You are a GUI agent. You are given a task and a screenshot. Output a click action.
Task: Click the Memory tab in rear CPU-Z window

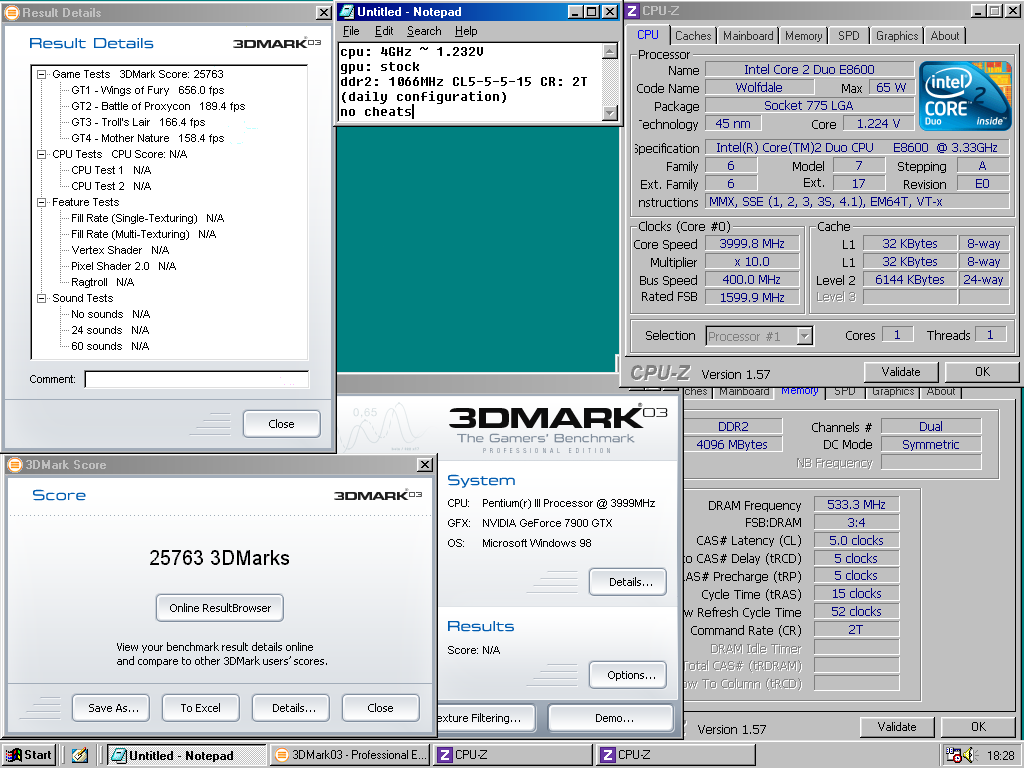tap(799, 391)
